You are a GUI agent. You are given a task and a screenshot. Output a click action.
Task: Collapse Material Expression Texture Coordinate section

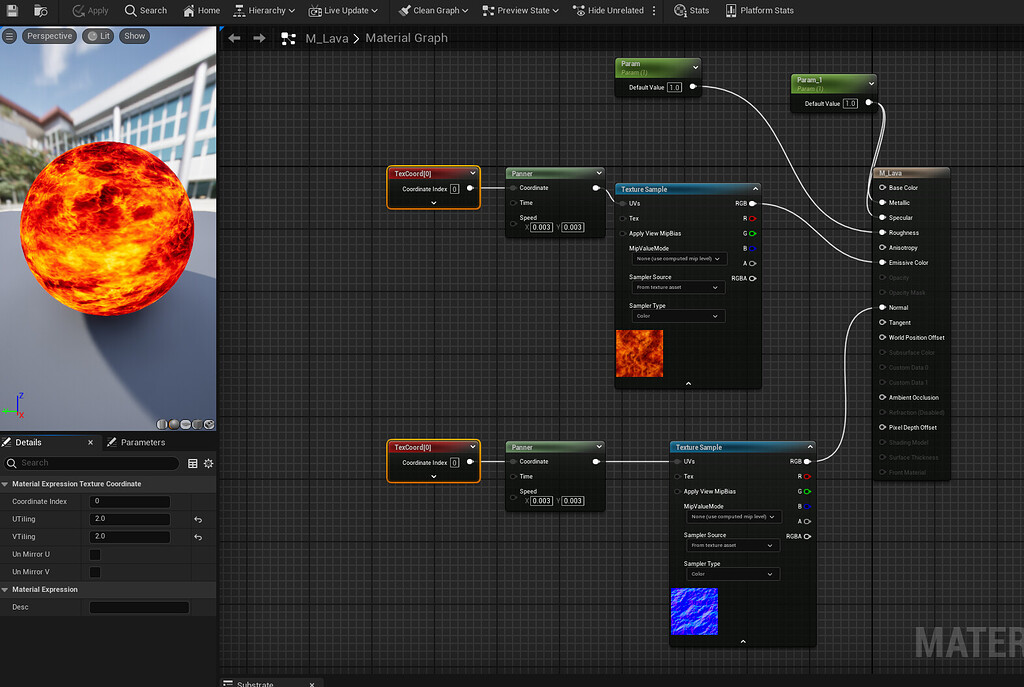click(x=6, y=484)
